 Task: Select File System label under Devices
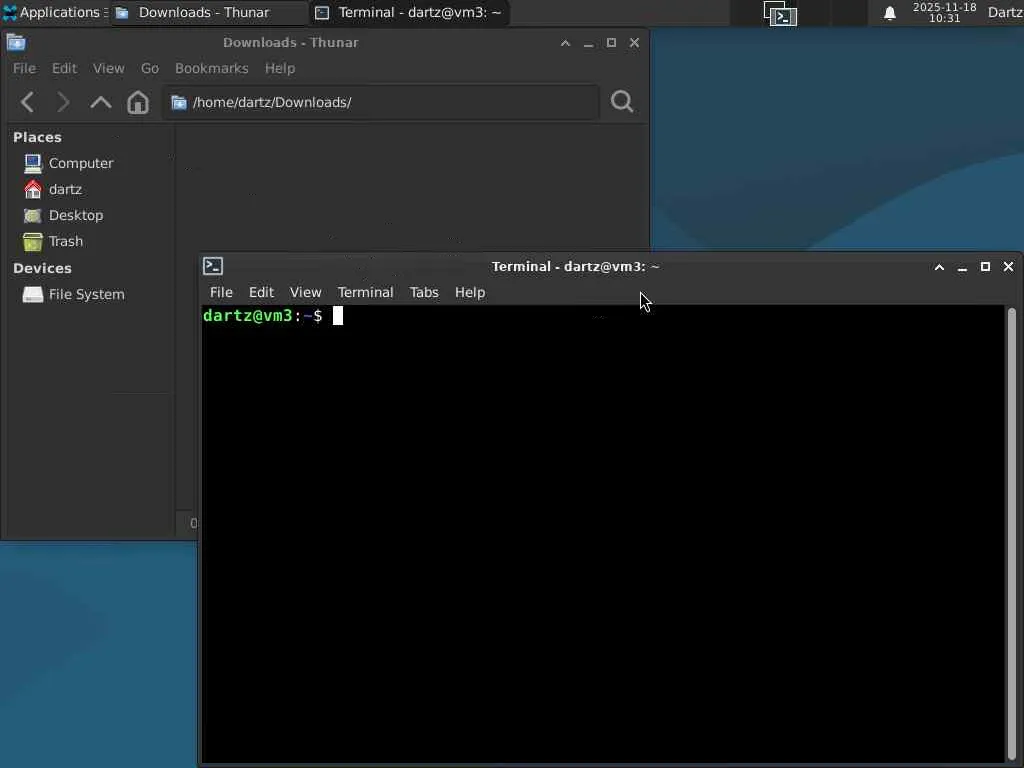(86, 295)
